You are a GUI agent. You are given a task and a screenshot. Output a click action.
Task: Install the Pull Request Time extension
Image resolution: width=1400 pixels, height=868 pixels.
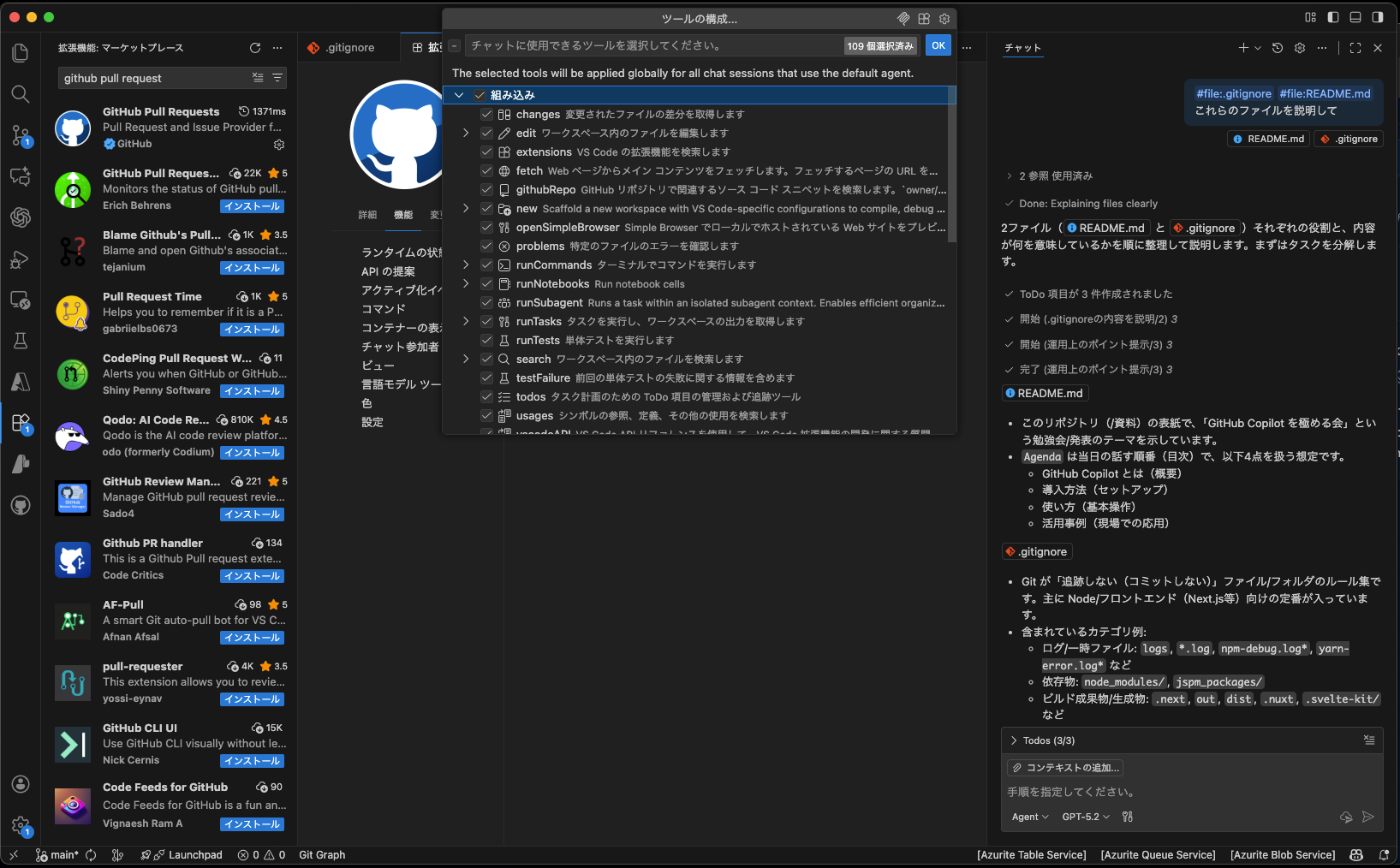click(x=252, y=329)
